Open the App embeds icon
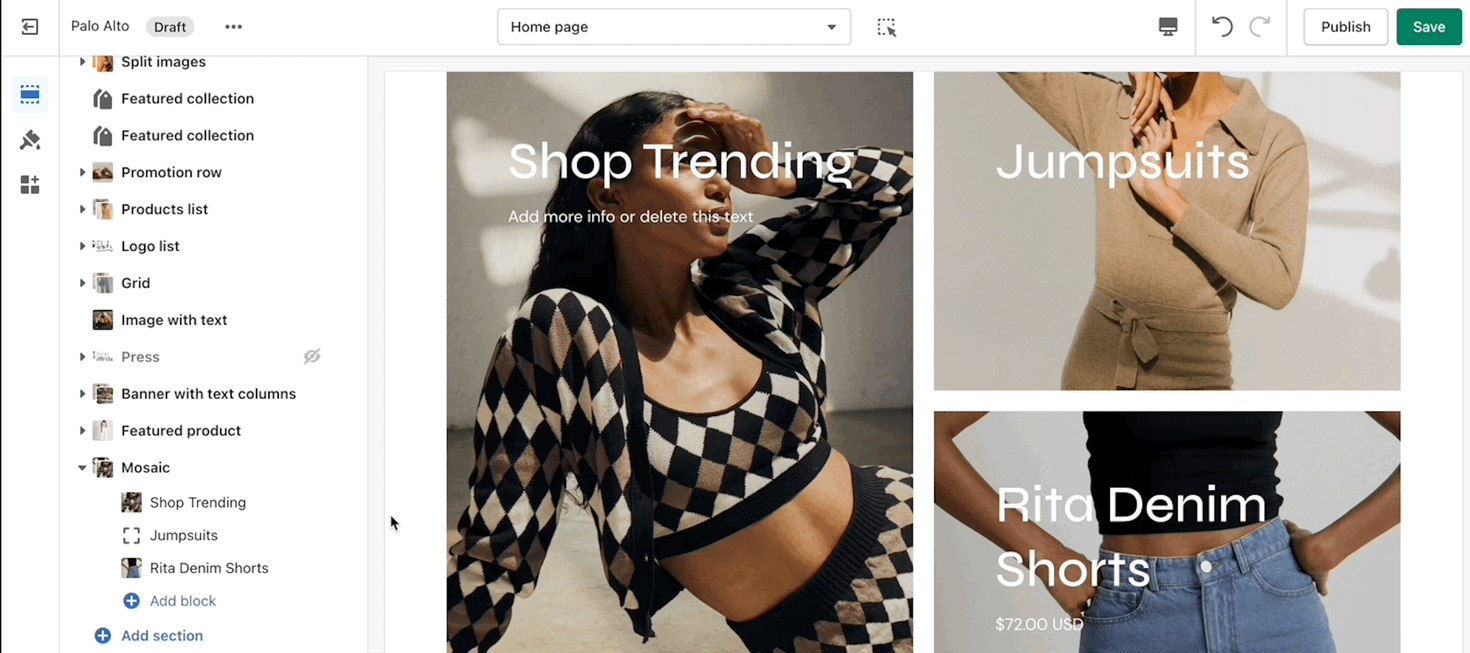 [x=30, y=185]
